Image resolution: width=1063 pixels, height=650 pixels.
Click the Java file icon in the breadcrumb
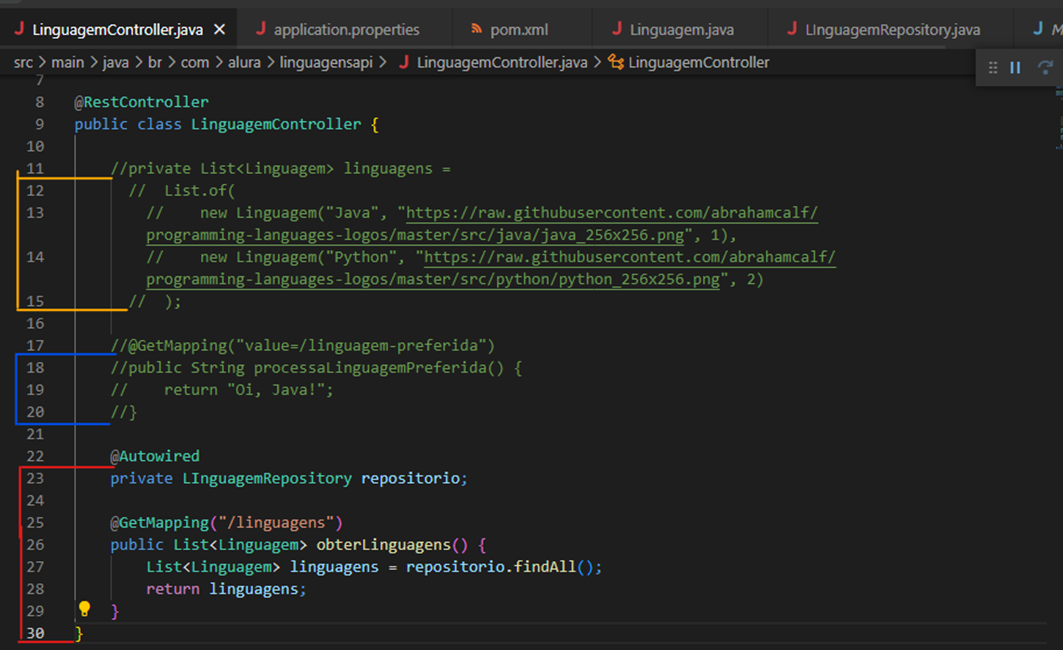(x=404, y=62)
